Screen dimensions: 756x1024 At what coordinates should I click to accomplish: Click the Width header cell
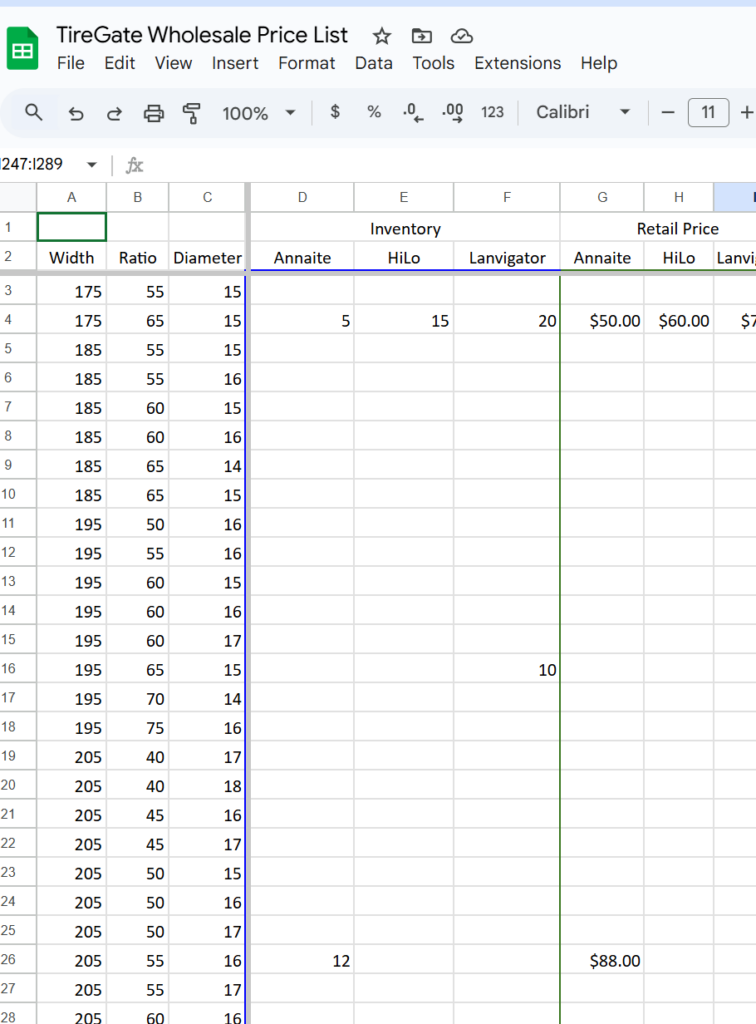point(71,257)
